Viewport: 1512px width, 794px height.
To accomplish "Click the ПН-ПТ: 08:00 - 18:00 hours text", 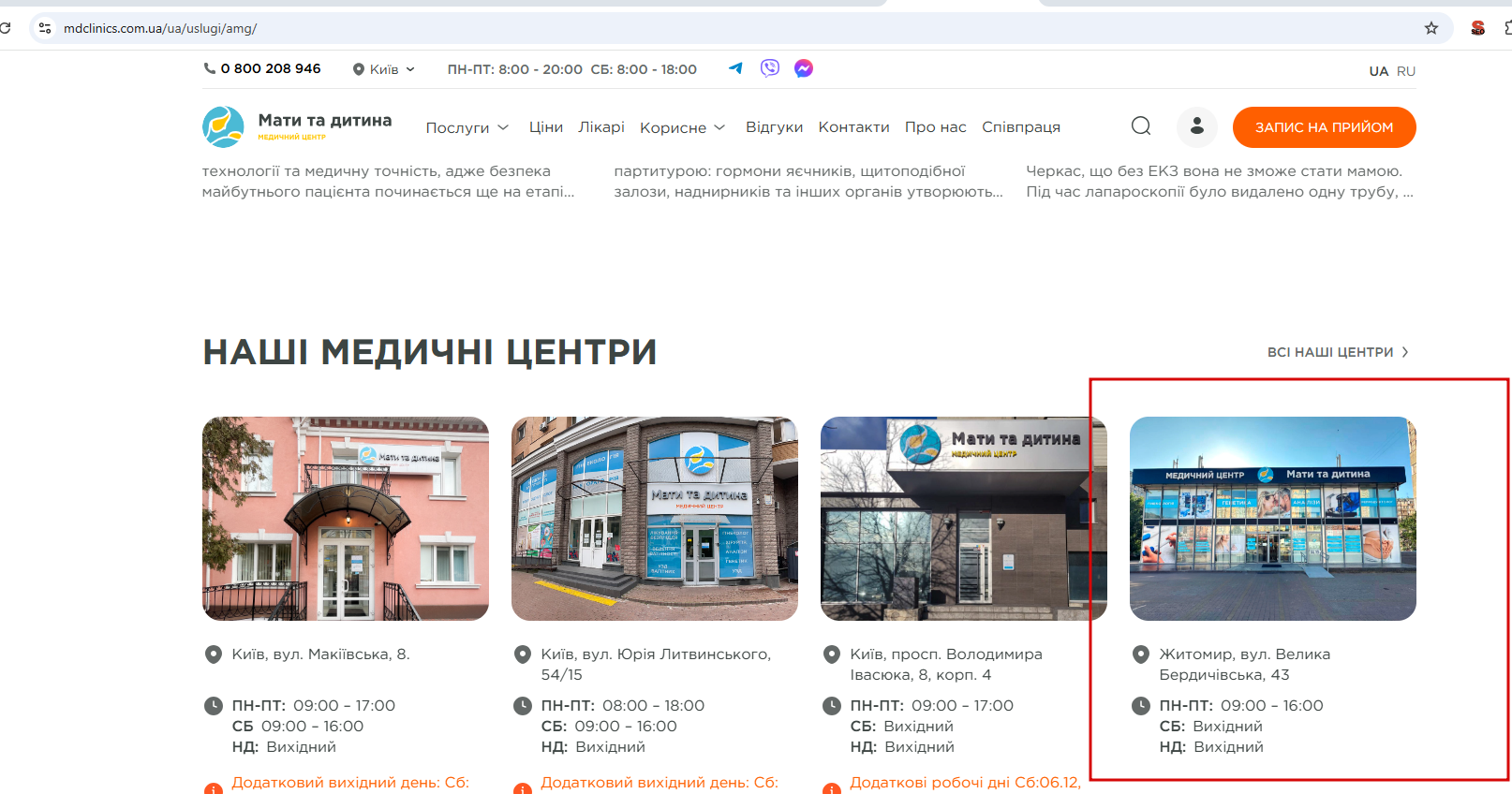I will [623, 706].
